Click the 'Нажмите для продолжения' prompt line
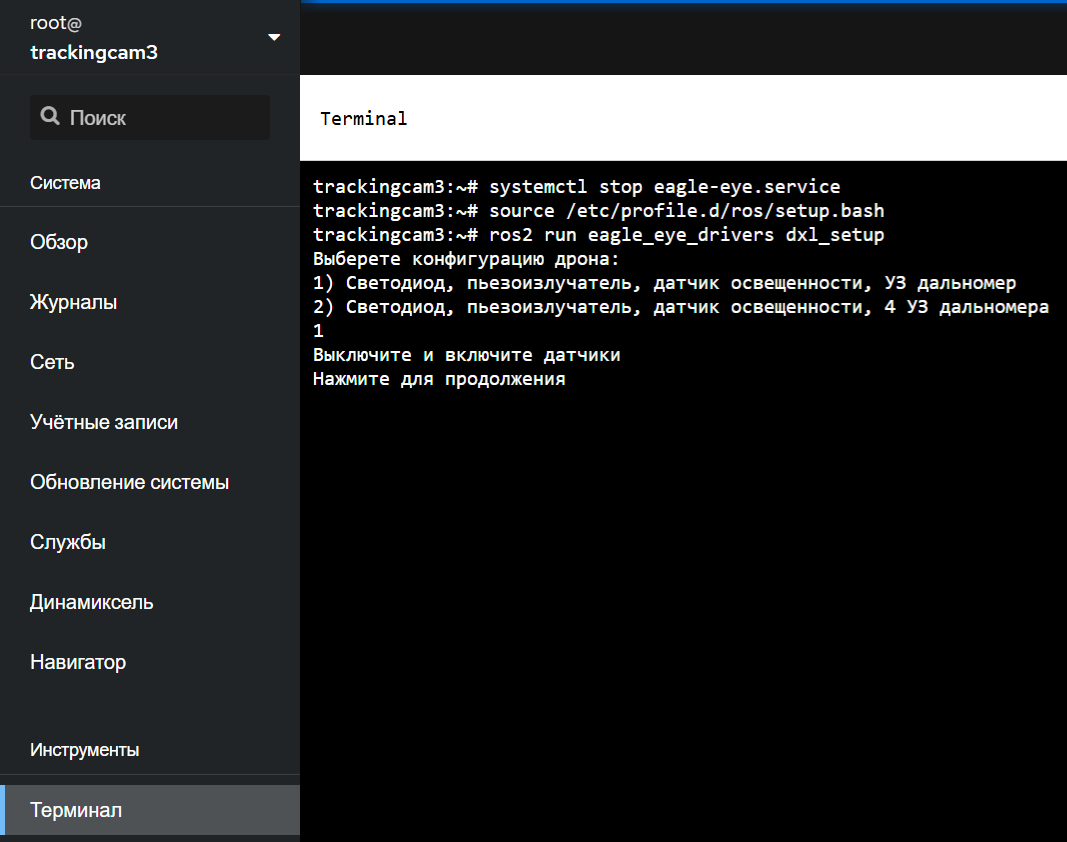 pos(439,379)
